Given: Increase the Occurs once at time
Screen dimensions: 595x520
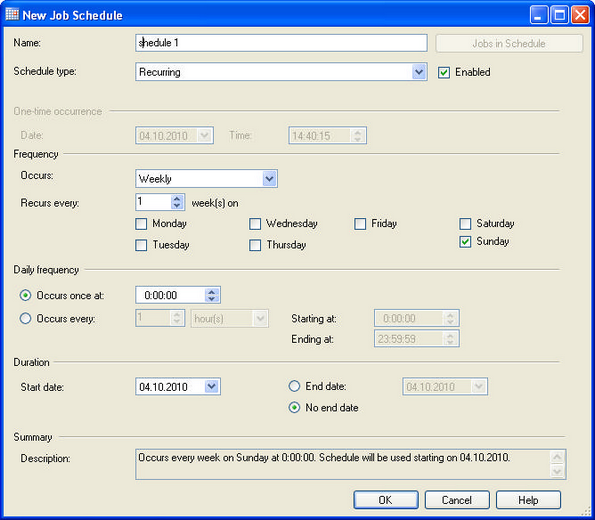Looking at the screenshot, I should pos(212,292).
